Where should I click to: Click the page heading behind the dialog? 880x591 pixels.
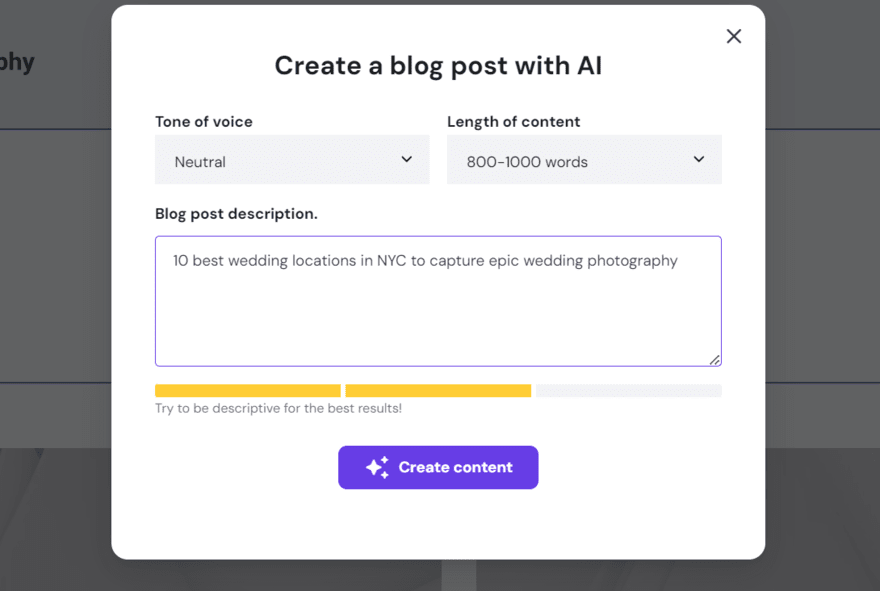tap(18, 61)
